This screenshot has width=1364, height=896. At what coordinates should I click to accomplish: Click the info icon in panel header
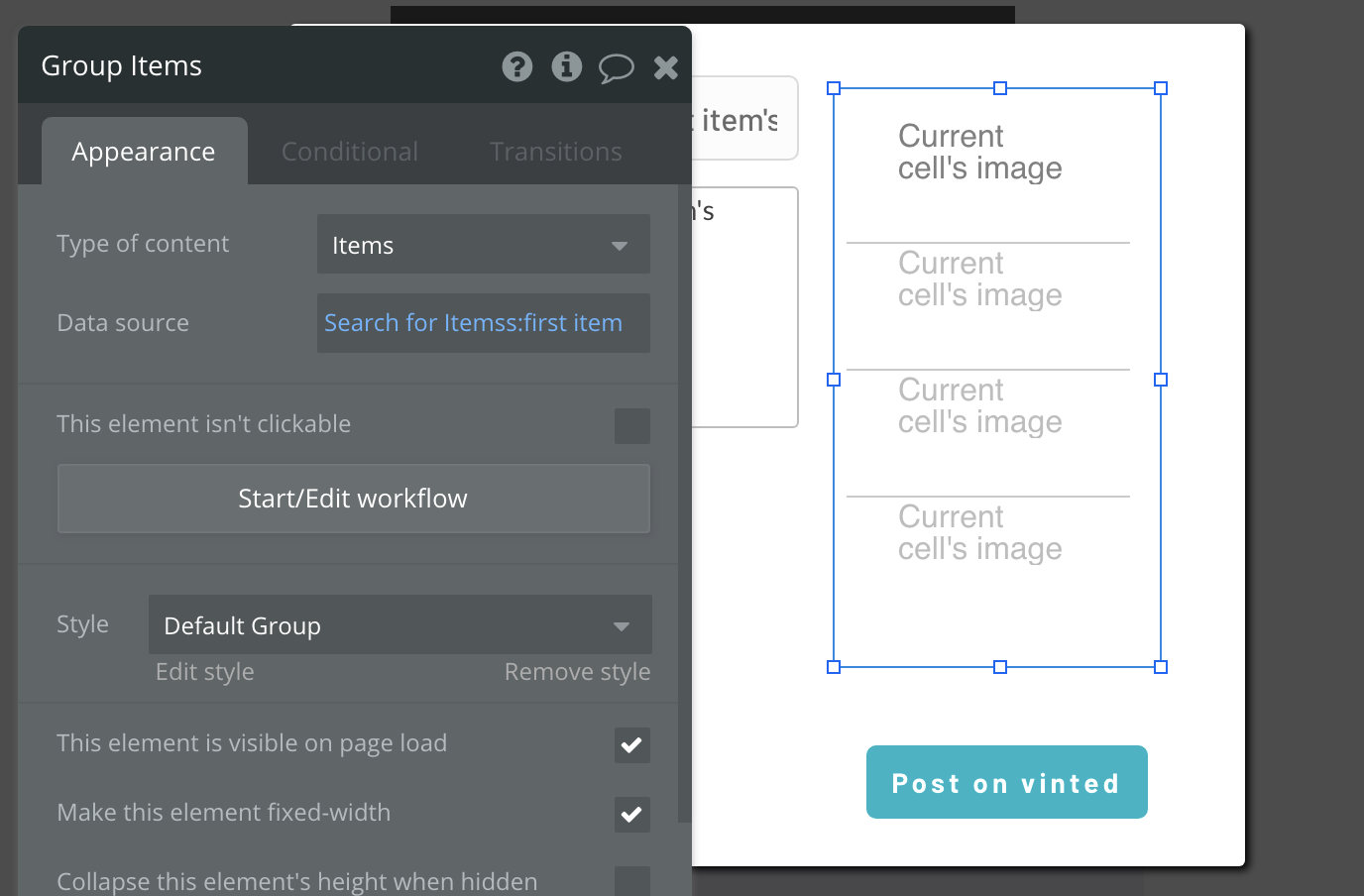567,66
